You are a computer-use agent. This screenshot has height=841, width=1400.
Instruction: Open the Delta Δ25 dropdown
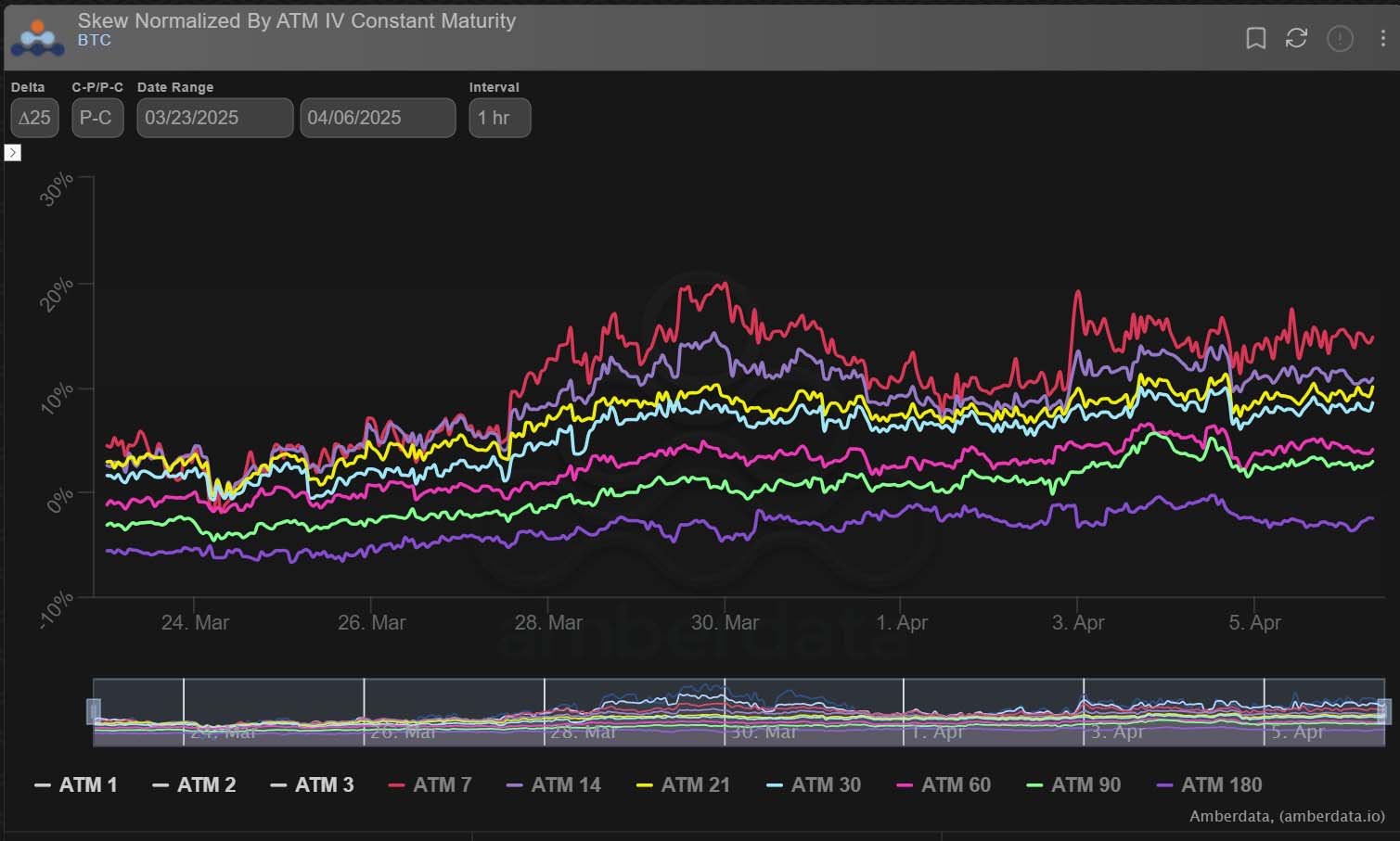point(34,118)
